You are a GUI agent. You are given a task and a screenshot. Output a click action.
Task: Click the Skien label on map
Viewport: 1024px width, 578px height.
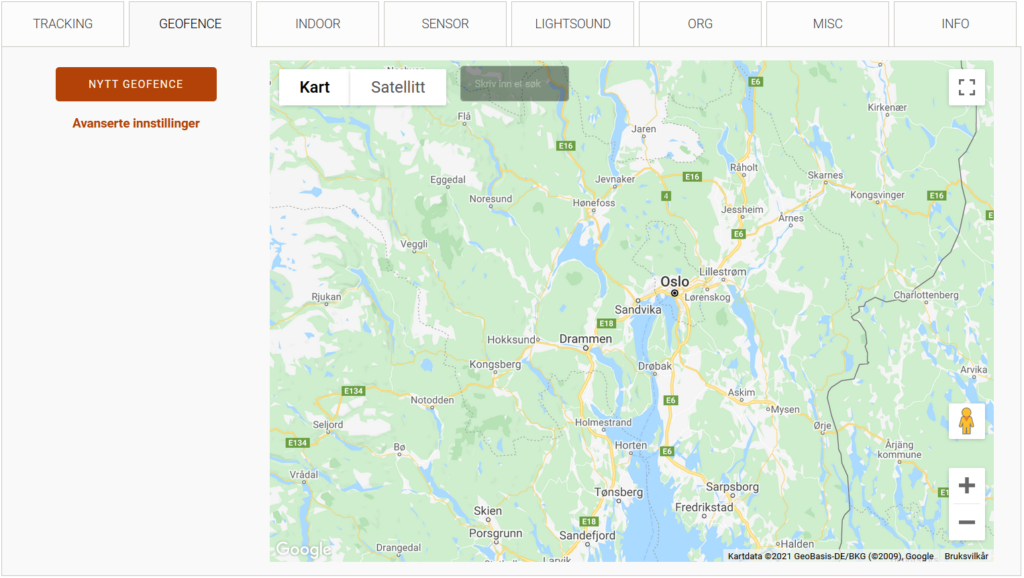click(x=488, y=511)
